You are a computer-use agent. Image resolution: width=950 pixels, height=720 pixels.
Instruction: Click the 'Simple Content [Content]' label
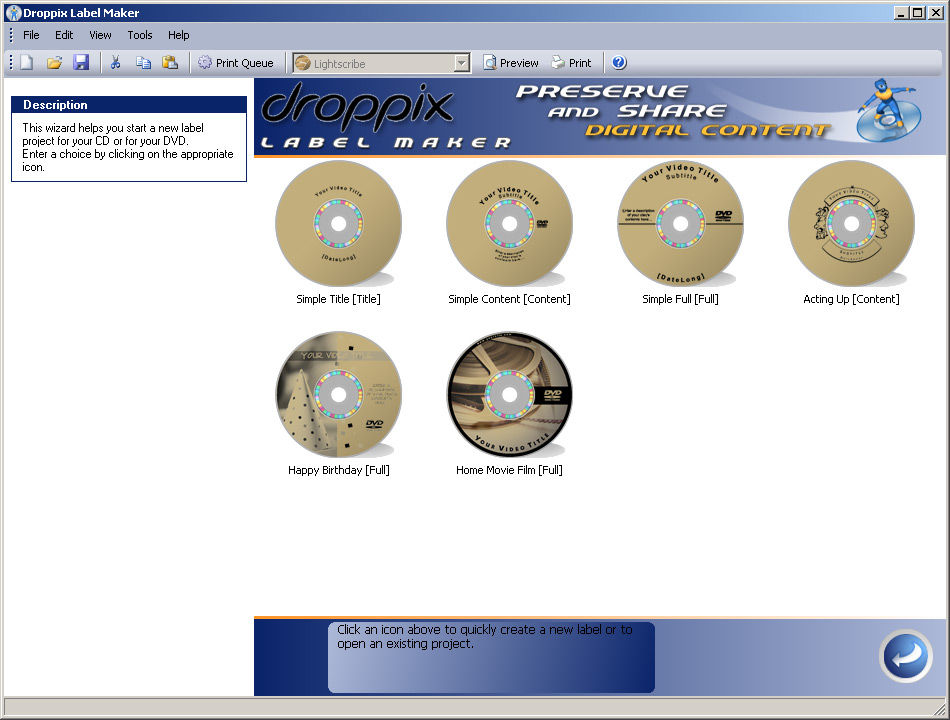510,299
